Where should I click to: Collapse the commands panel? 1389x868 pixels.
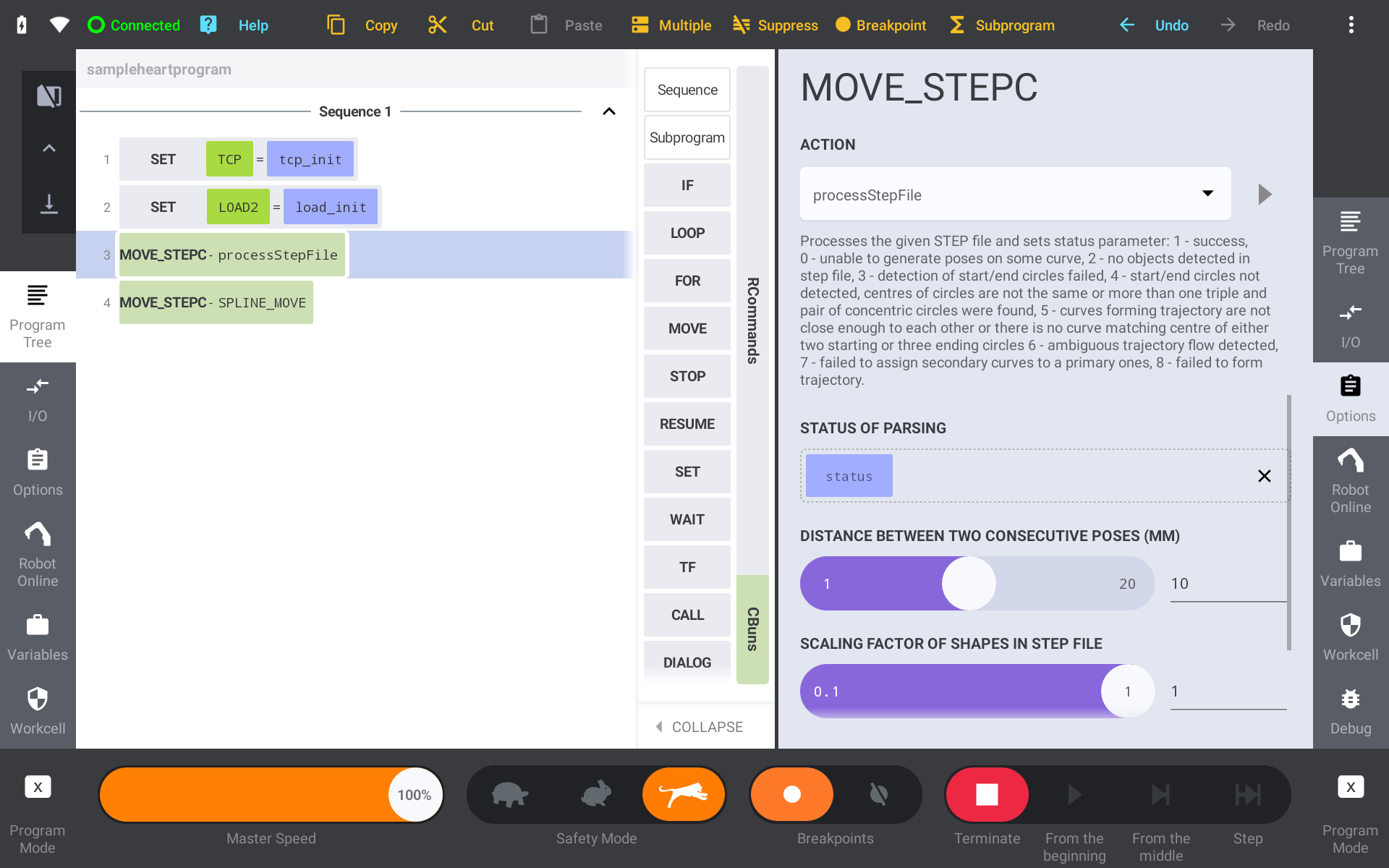click(700, 726)
